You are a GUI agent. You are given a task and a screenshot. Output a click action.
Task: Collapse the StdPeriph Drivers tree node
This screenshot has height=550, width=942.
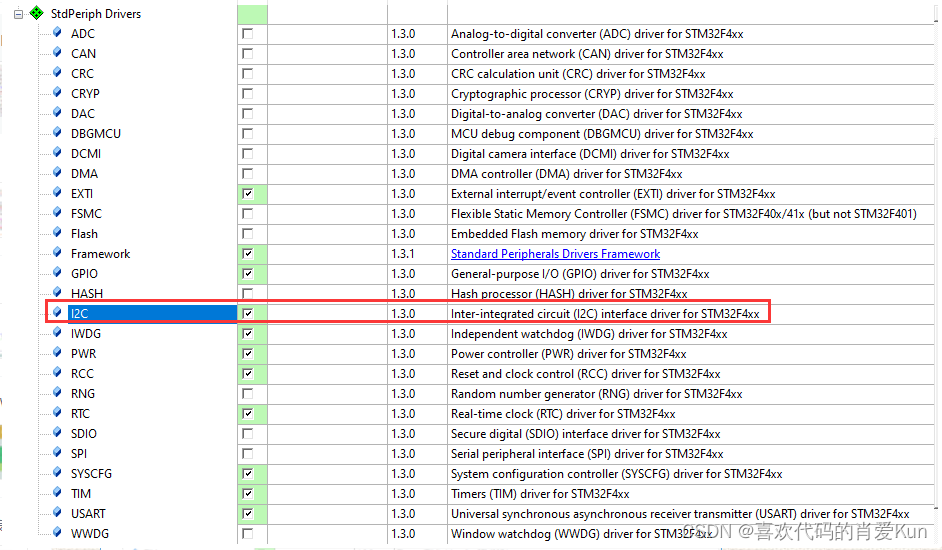(19, 13)
